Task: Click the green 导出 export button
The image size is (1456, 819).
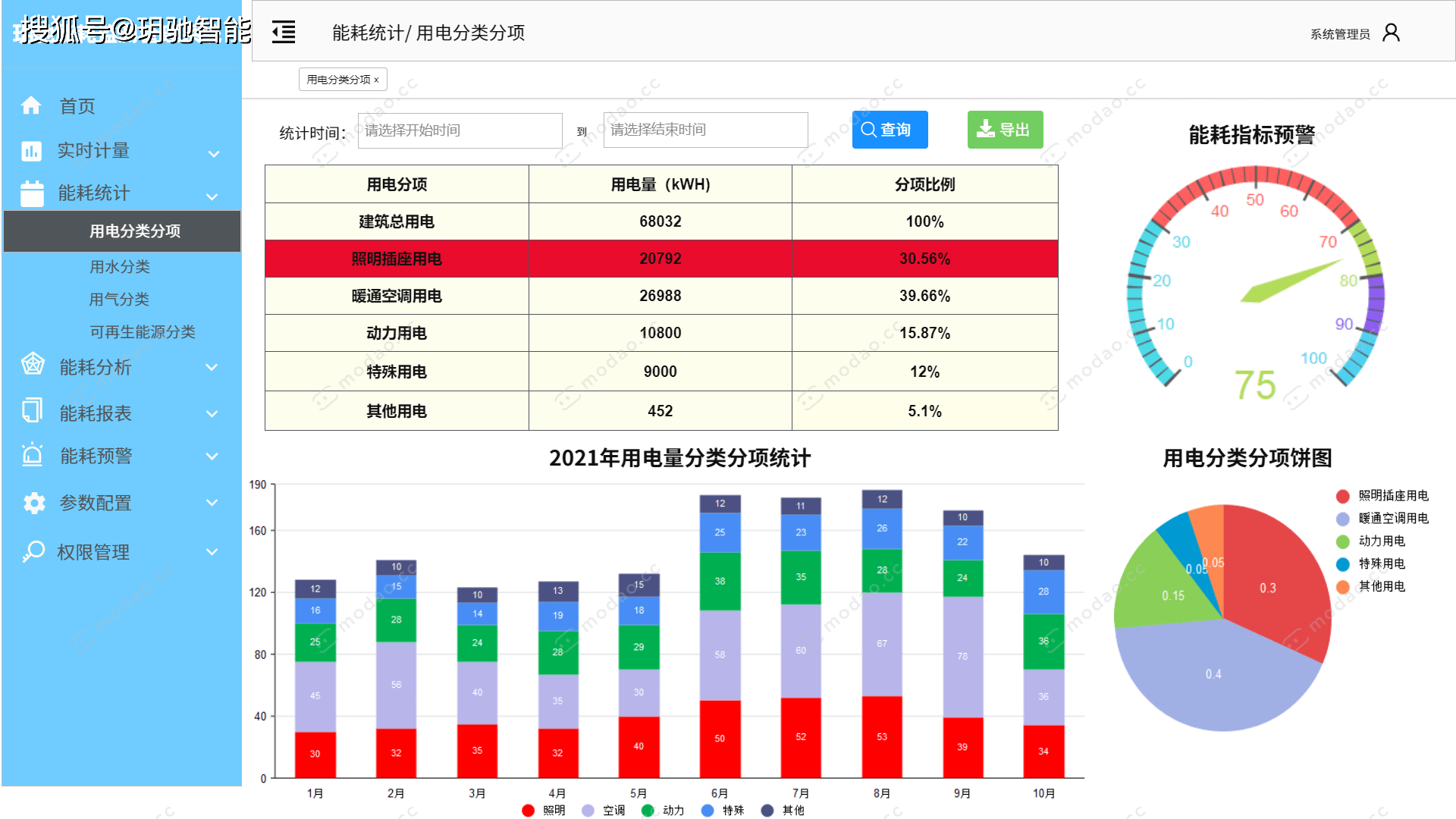Action: (1005, 130)
